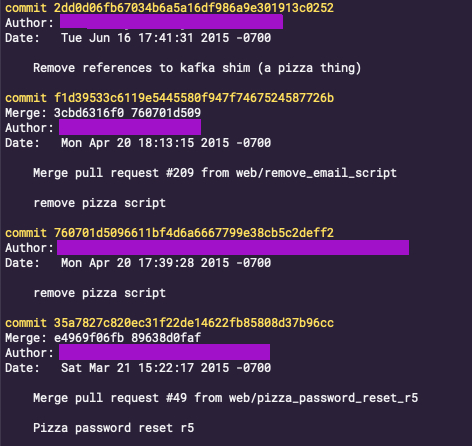Viewport: 472px width, 446px height.
Task: Click merge parent hash 3cbd6316f0
Action: pos(89,113)
